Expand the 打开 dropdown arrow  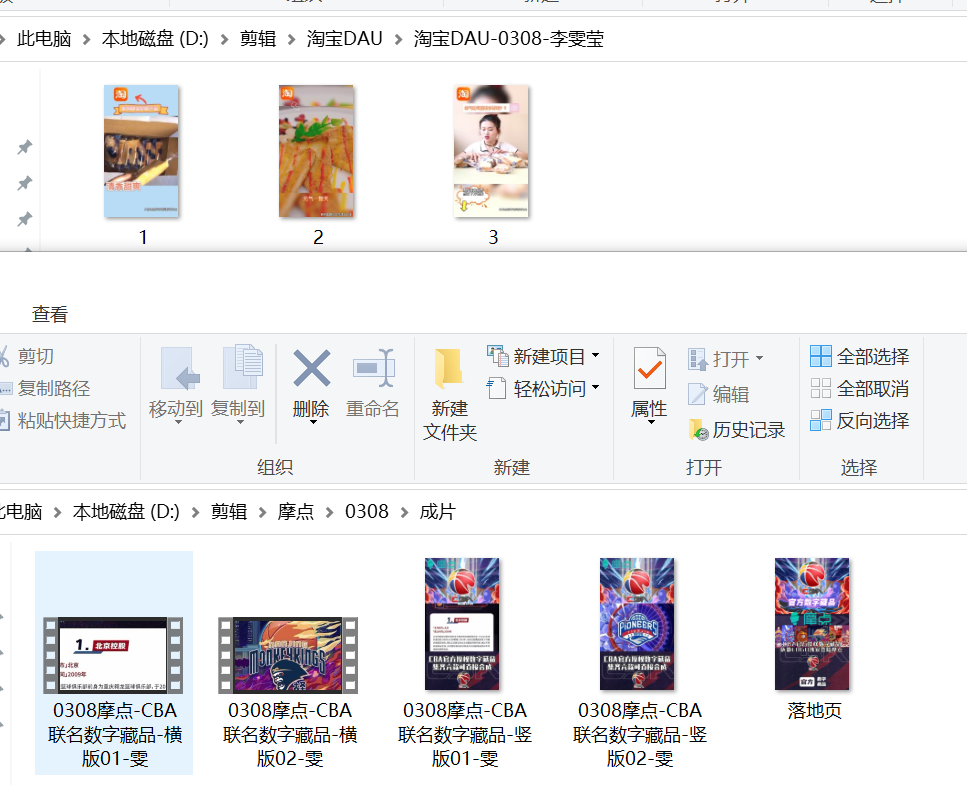click(x=759, y=358)
